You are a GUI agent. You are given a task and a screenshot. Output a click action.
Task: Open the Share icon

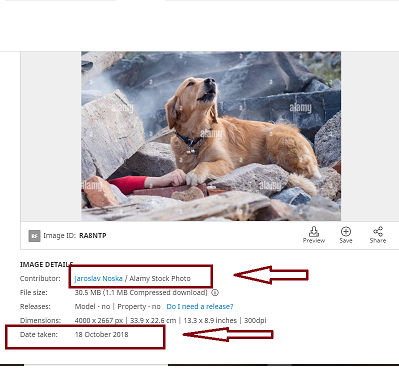(x=378, y=231)
